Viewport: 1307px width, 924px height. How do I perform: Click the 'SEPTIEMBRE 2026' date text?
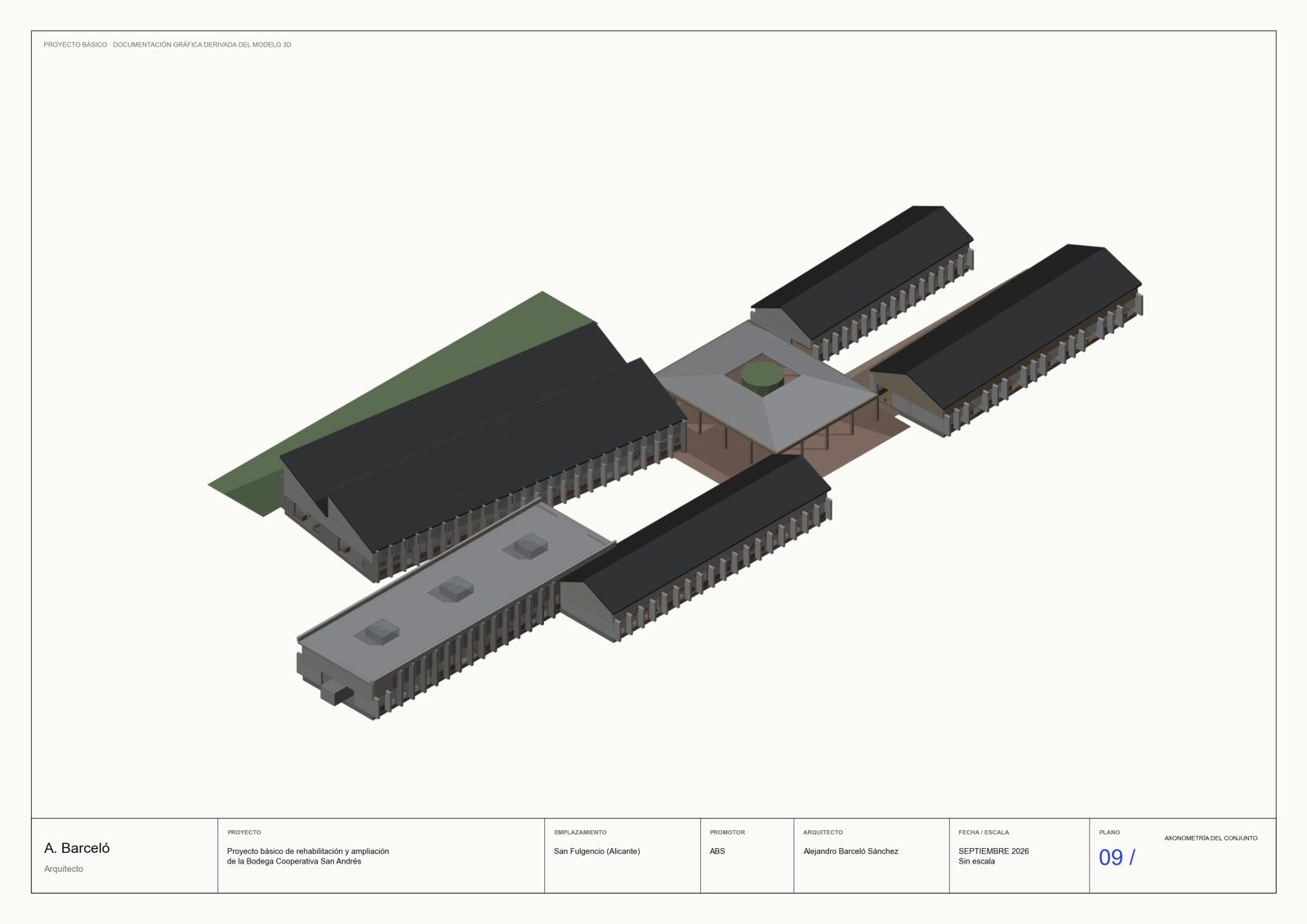click(993, 851)
